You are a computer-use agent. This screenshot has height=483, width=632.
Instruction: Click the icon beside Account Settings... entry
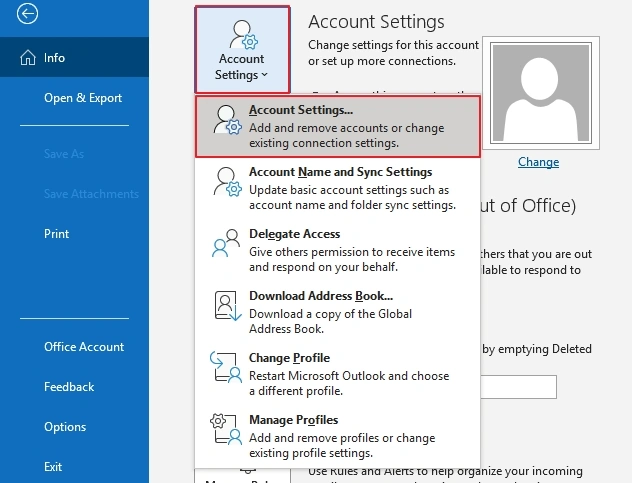point(228,119)
